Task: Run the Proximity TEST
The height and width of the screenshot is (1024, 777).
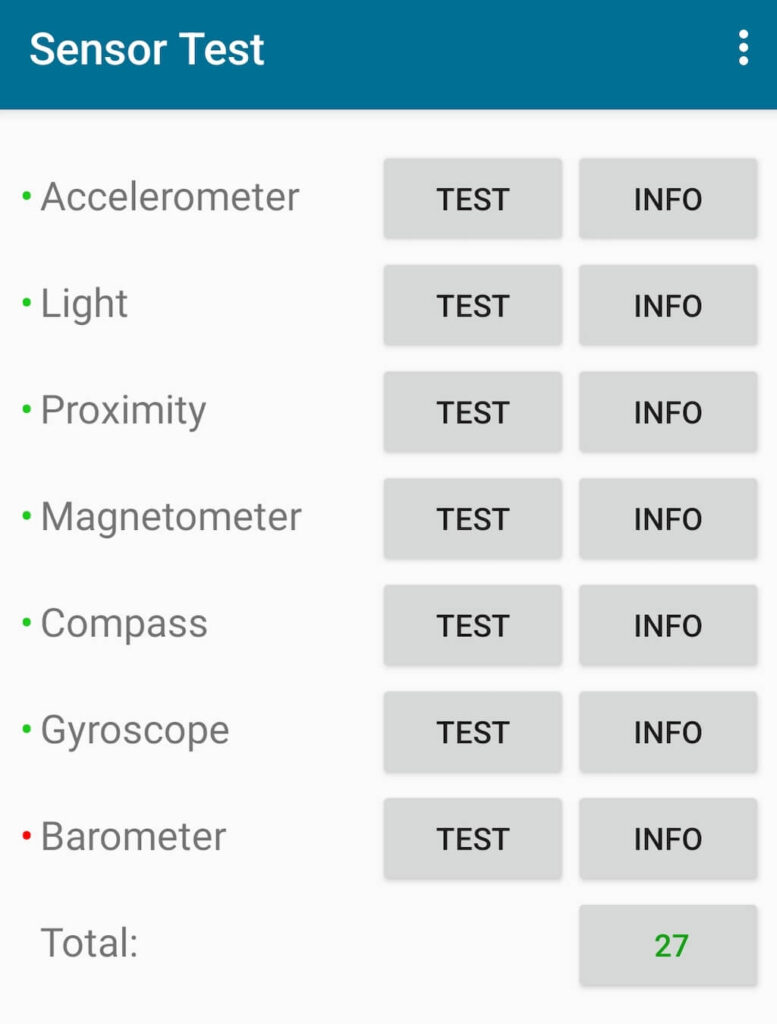Action: point(472,411)
